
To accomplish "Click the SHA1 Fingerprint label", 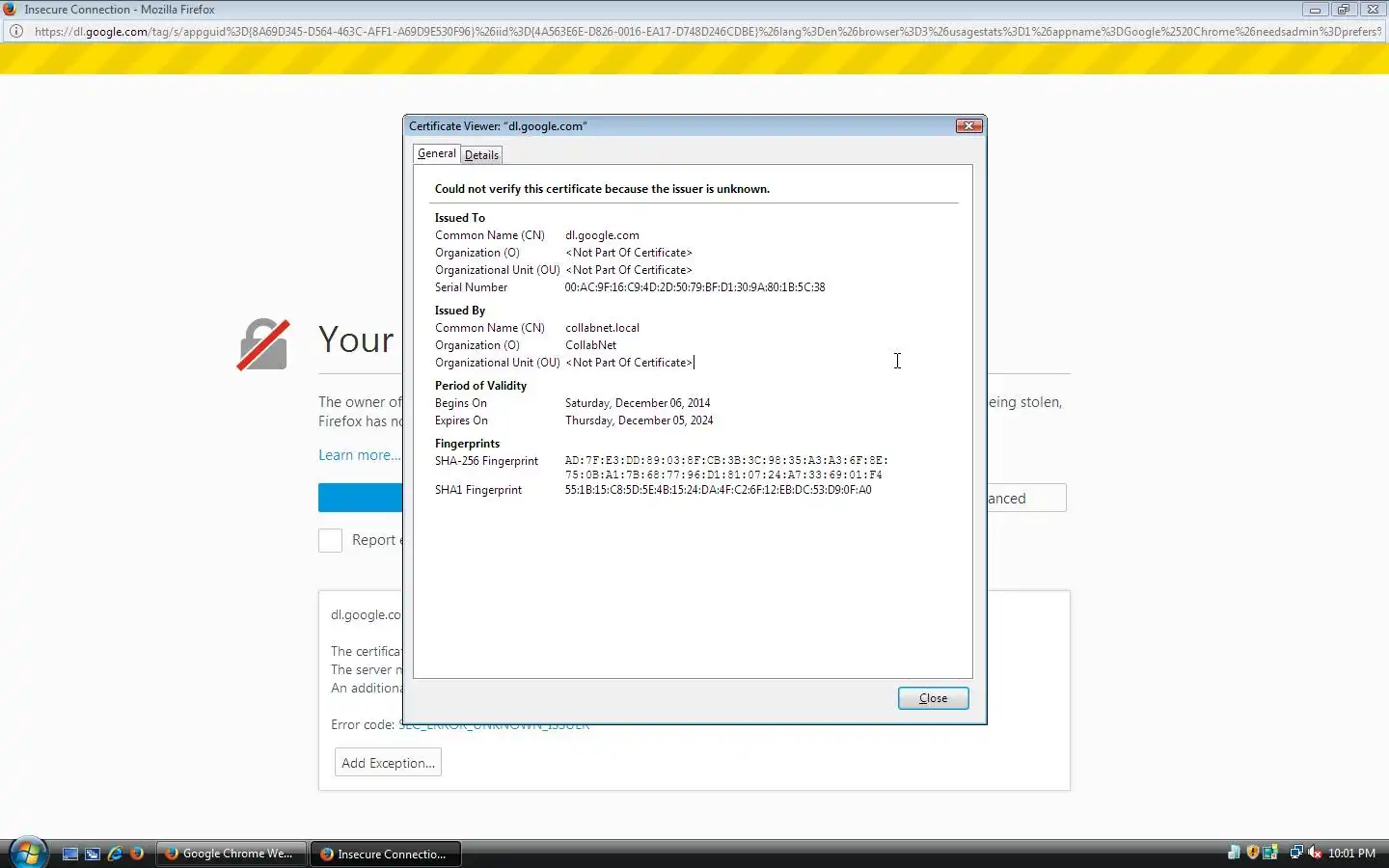I will pyautogui.click(x=477, y=490).
